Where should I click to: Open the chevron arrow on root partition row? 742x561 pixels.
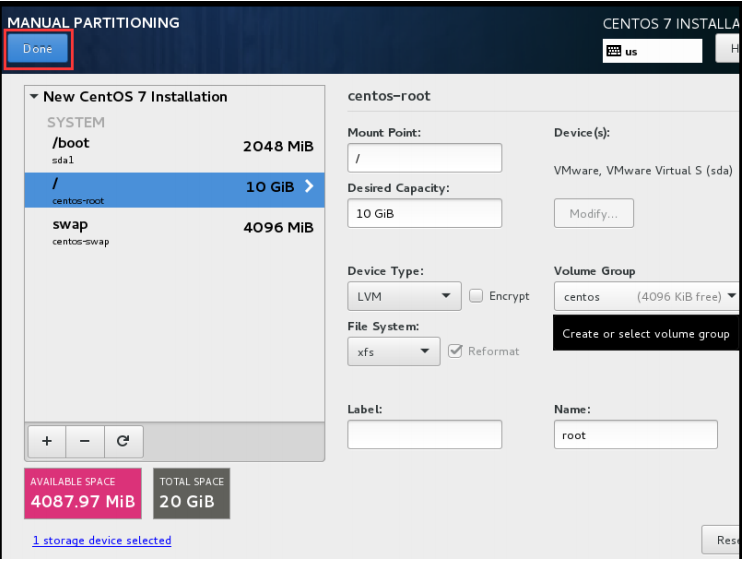(x=309, y=186)
